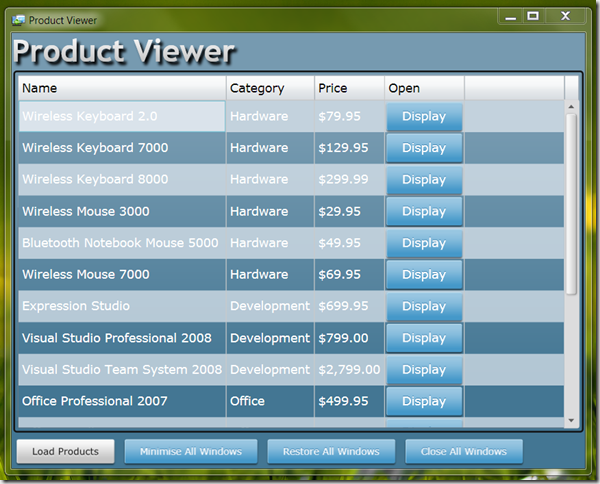Display Wireless Mouse 7000 product
This screenshot has width=600, height=484.
pos(424,274)
